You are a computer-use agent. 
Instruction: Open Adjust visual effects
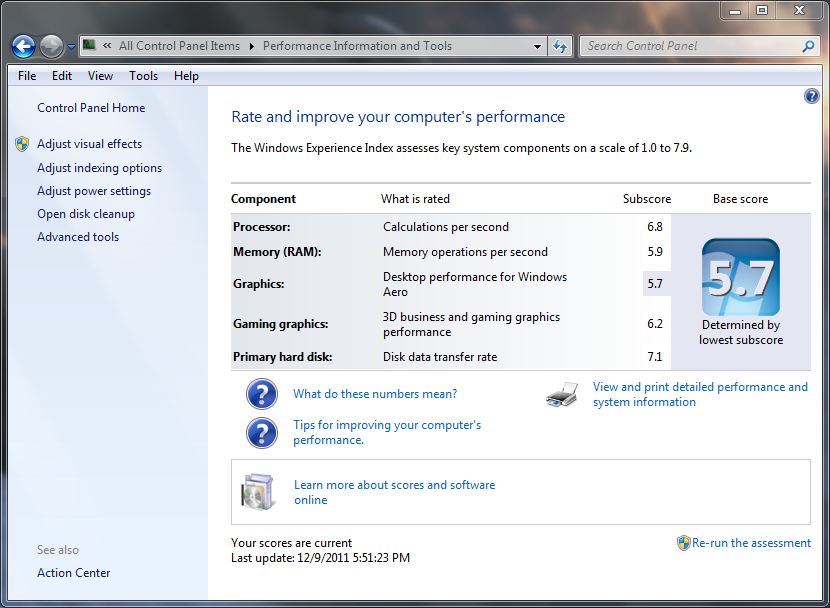tap(89, 144)
